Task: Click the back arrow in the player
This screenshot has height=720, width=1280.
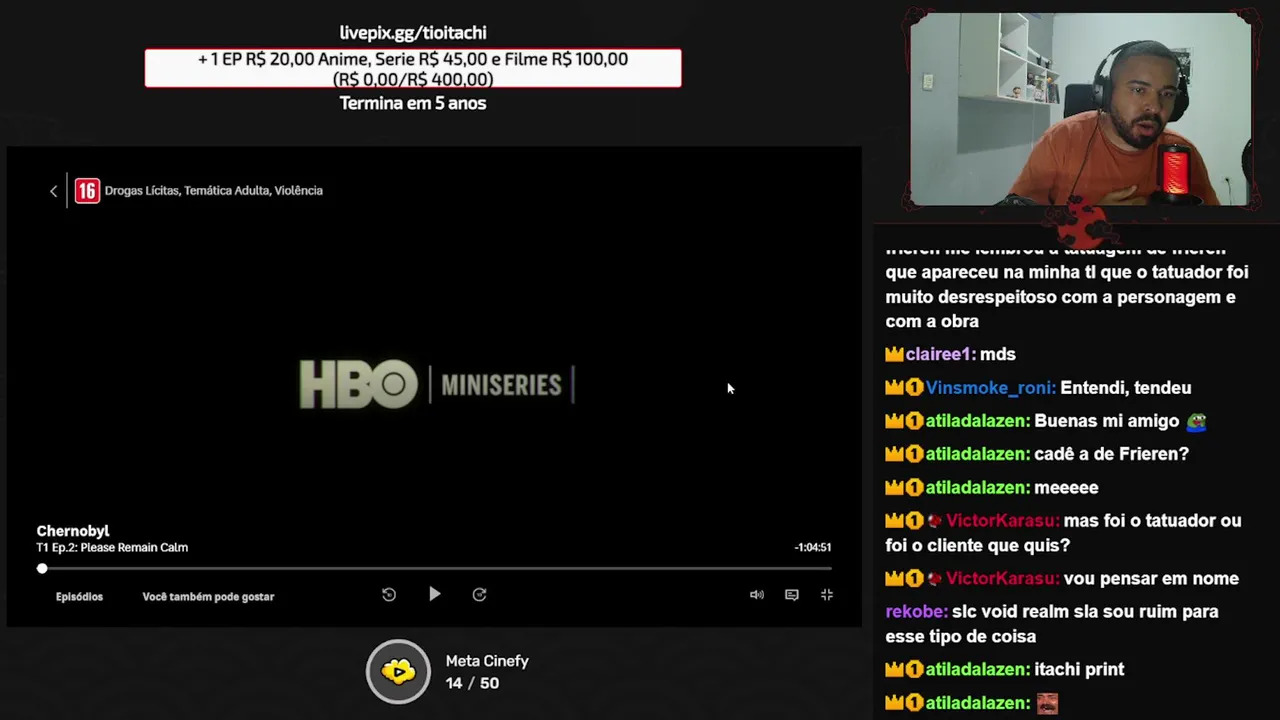Action: coord(54,191)
